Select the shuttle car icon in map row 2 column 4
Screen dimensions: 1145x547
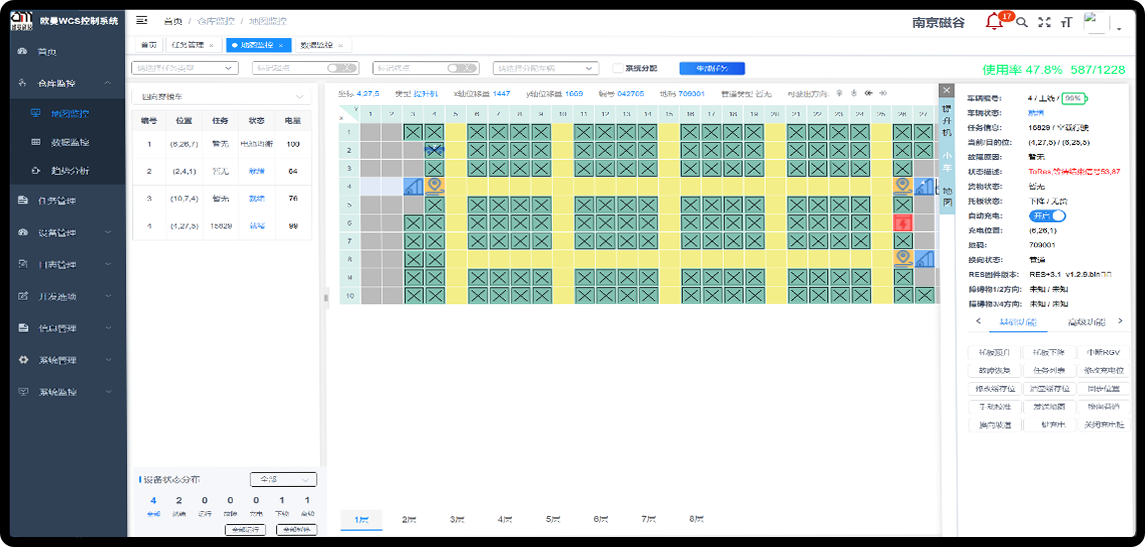[x=434, y=150]
